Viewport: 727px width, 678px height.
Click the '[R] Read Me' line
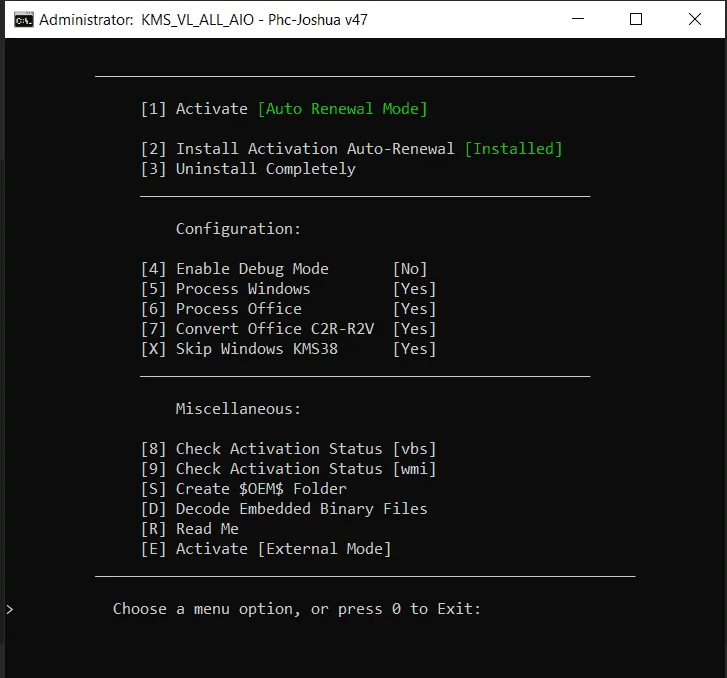190,529
